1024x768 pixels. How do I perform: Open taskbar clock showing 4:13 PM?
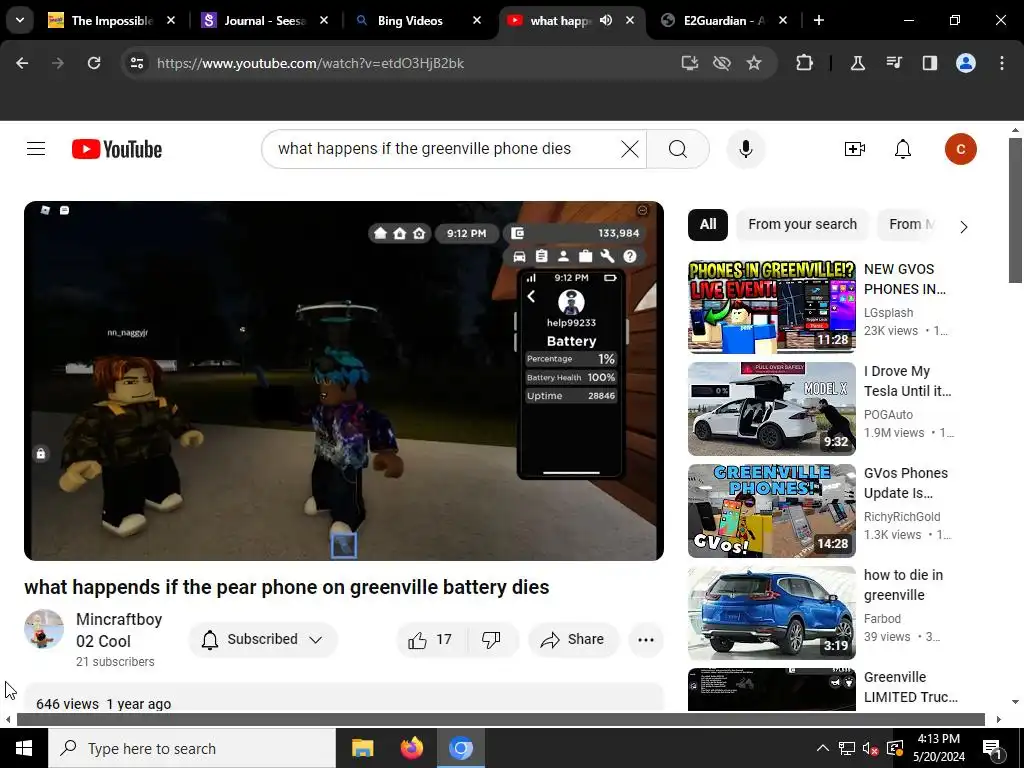938,748
